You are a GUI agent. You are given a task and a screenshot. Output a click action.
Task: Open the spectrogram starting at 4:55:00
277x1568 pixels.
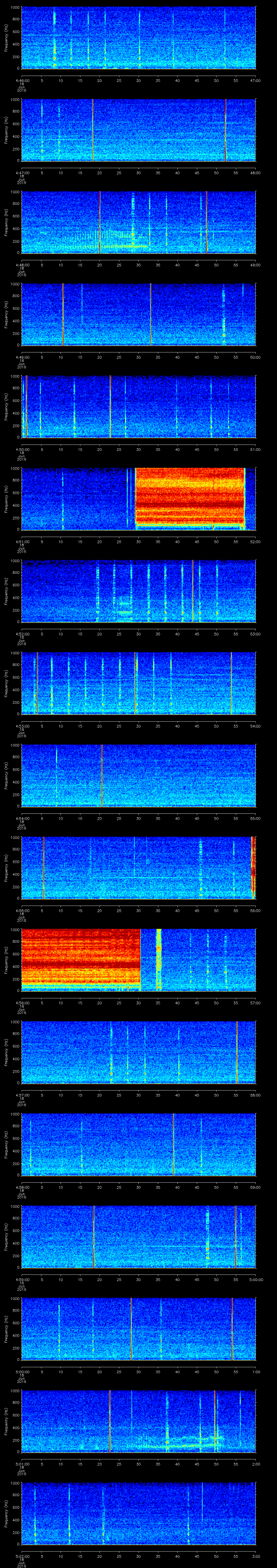click(138, 869)
